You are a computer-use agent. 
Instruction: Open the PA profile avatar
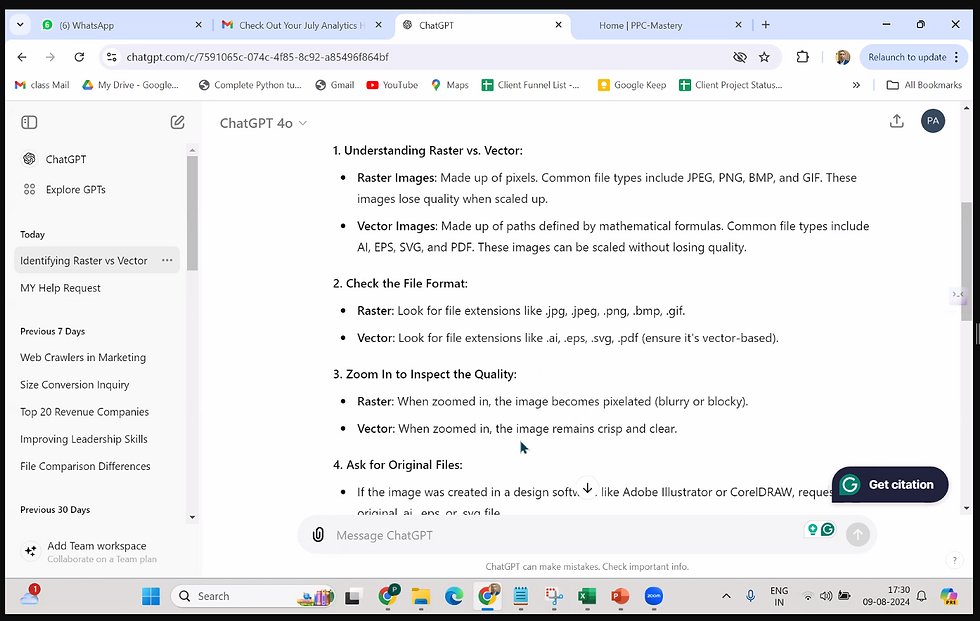click(932, 120)
